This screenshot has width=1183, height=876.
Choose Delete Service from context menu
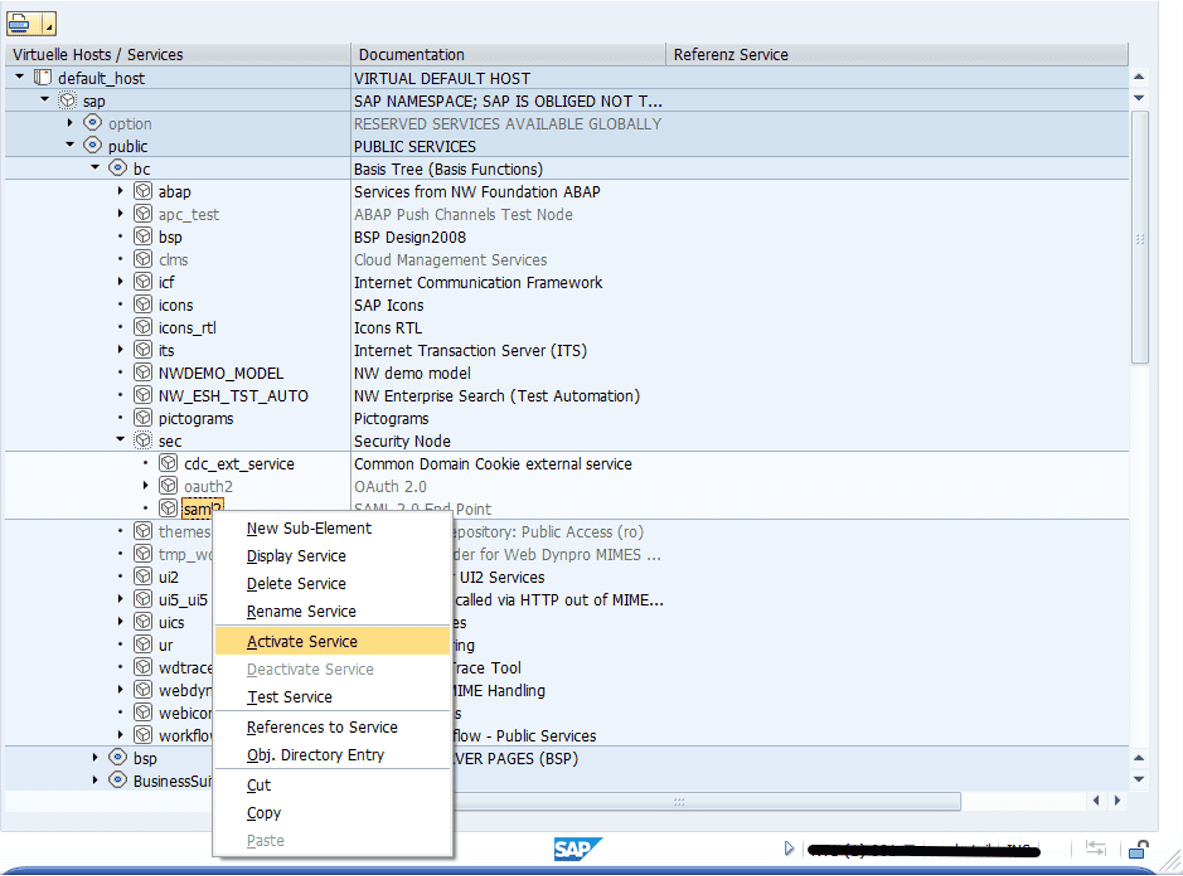[x=296, y=584]
